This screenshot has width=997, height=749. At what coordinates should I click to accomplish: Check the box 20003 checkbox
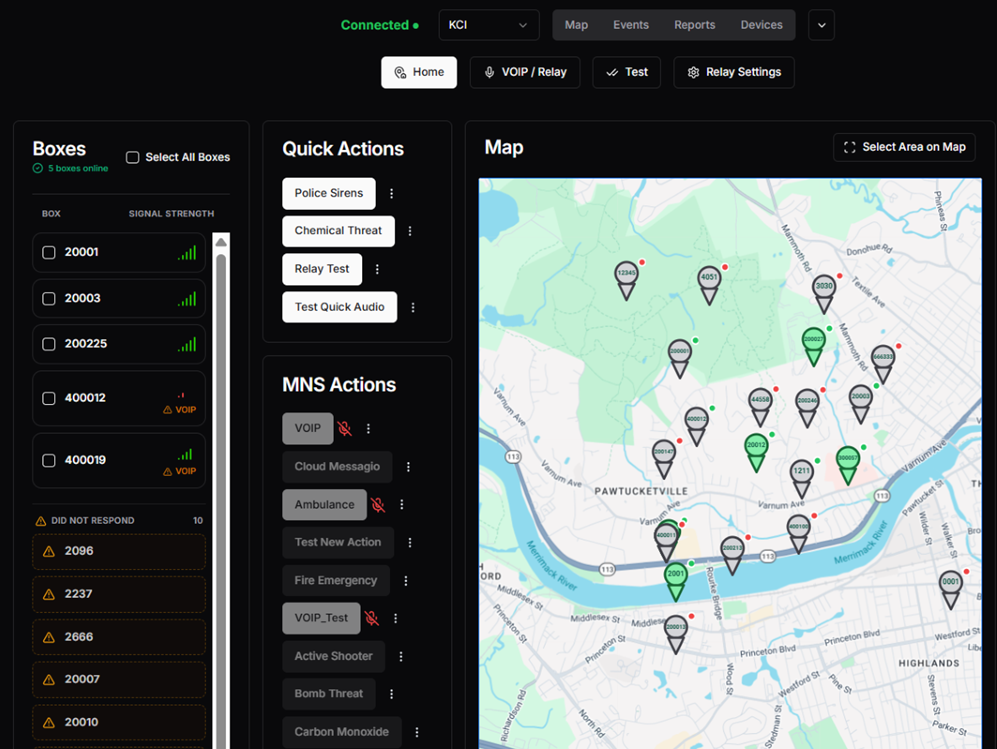(x=49, y=299)
